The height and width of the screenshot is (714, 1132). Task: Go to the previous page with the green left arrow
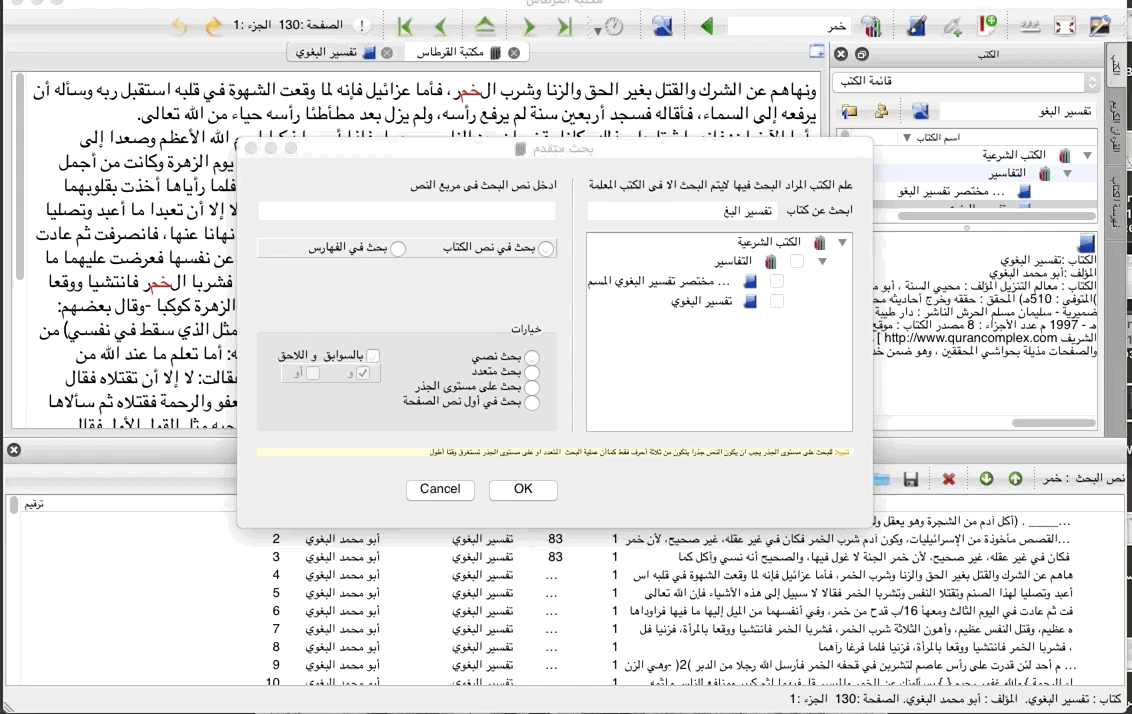tap(440, 27)
